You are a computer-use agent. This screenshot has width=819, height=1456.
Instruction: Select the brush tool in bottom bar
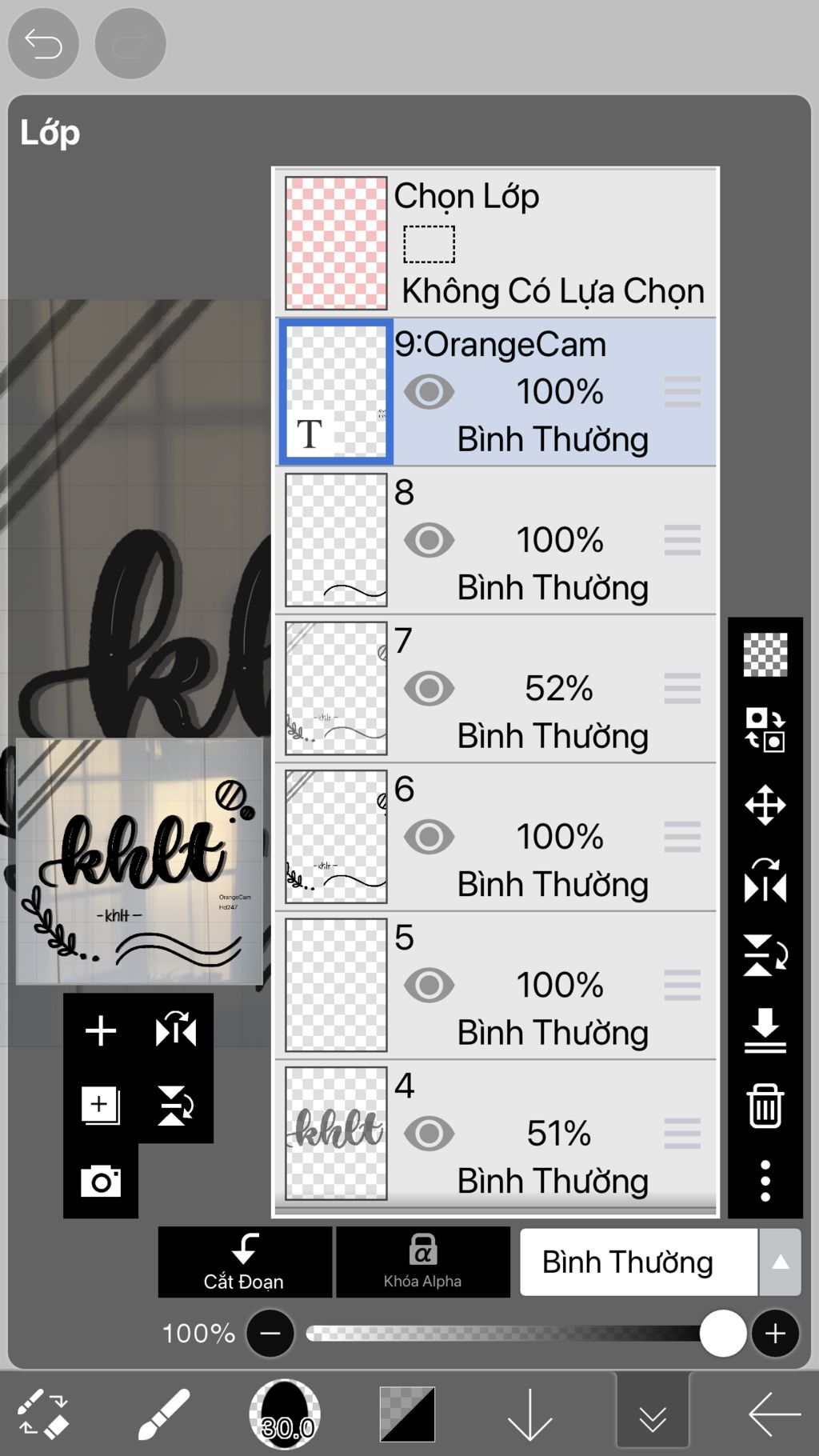click(x=164, y=1414)
